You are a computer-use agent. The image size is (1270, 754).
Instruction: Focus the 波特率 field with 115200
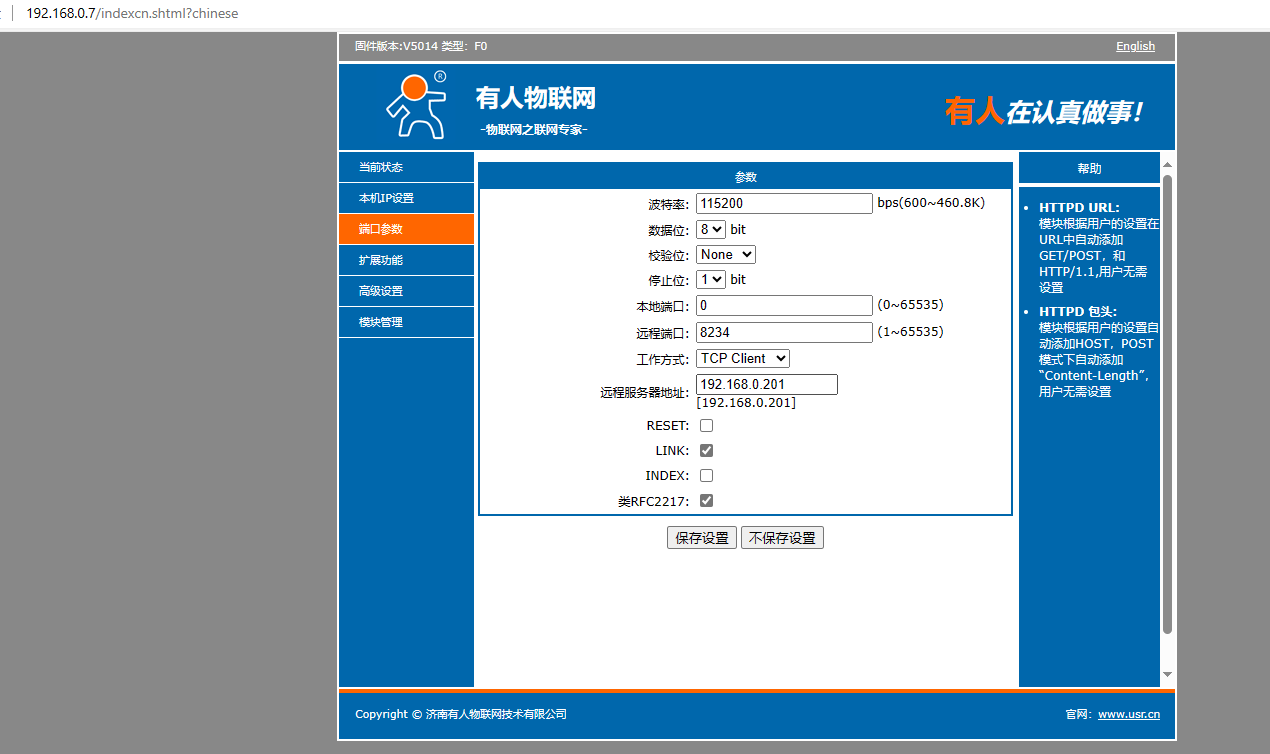point(785,203)
